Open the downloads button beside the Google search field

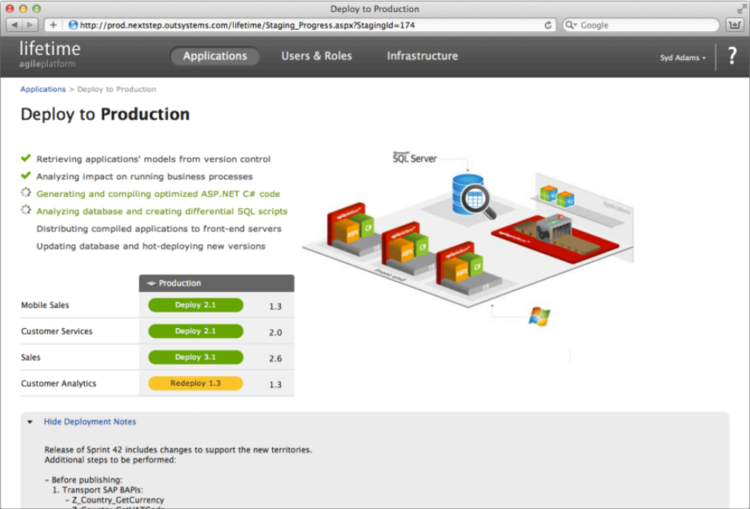pos(734,25)
